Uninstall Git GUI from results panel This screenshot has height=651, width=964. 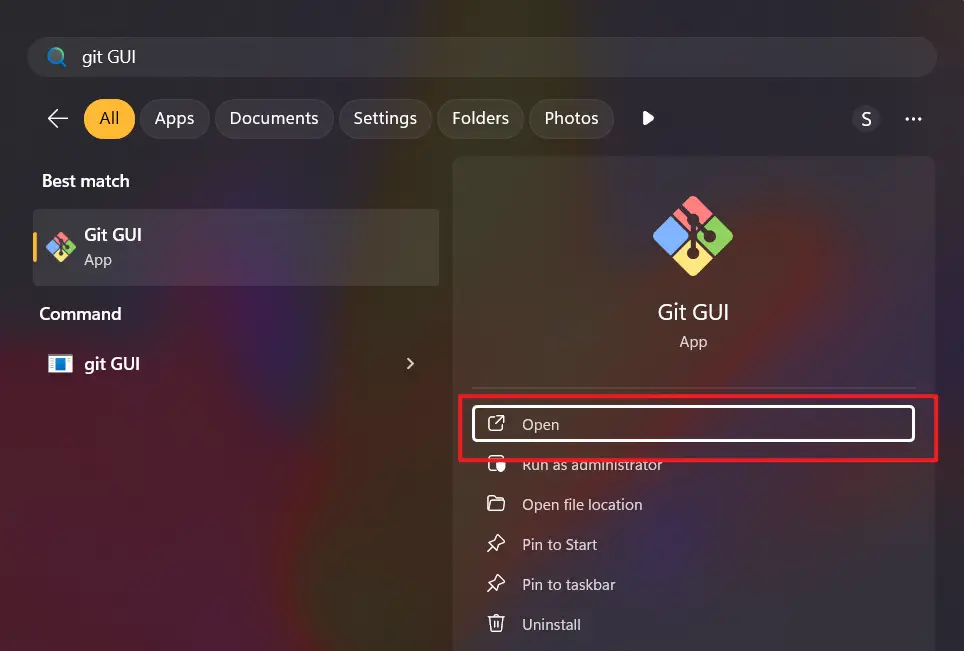(551, 624)
